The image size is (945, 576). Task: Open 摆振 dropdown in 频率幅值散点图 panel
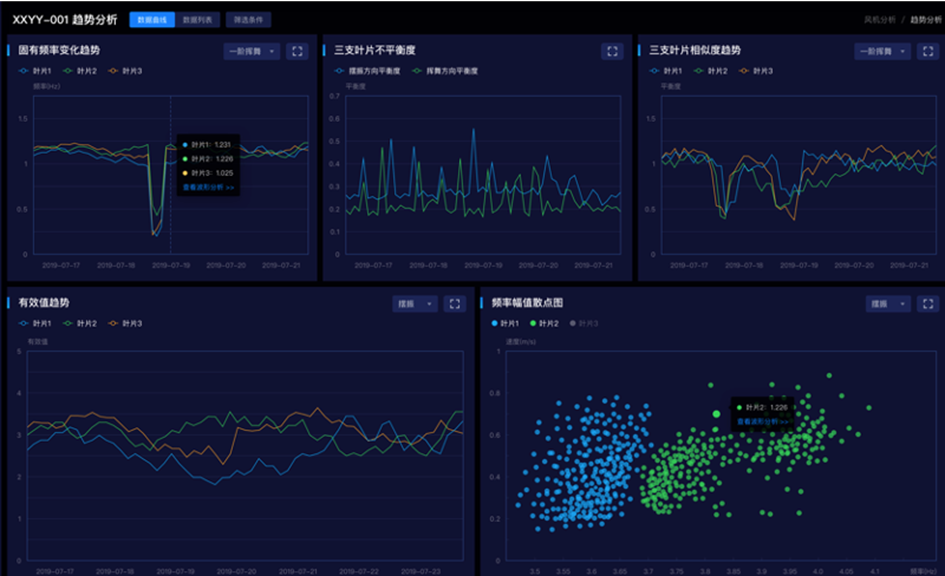(888, 304)
